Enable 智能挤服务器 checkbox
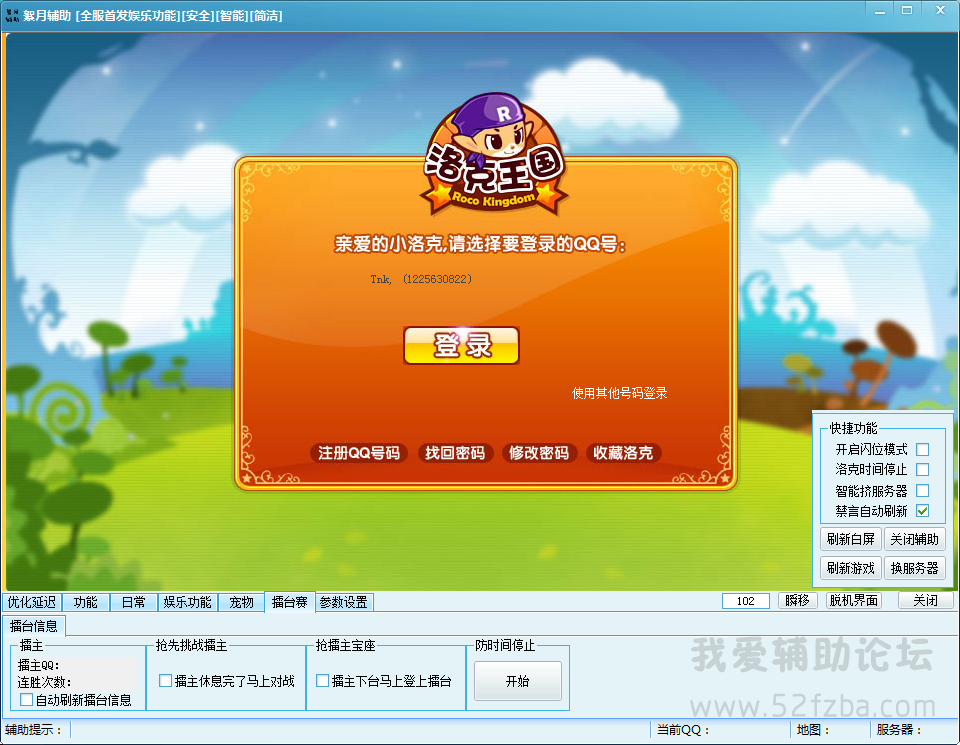The width and height of the screenshot is (960, 745). (x=923, y=490)
